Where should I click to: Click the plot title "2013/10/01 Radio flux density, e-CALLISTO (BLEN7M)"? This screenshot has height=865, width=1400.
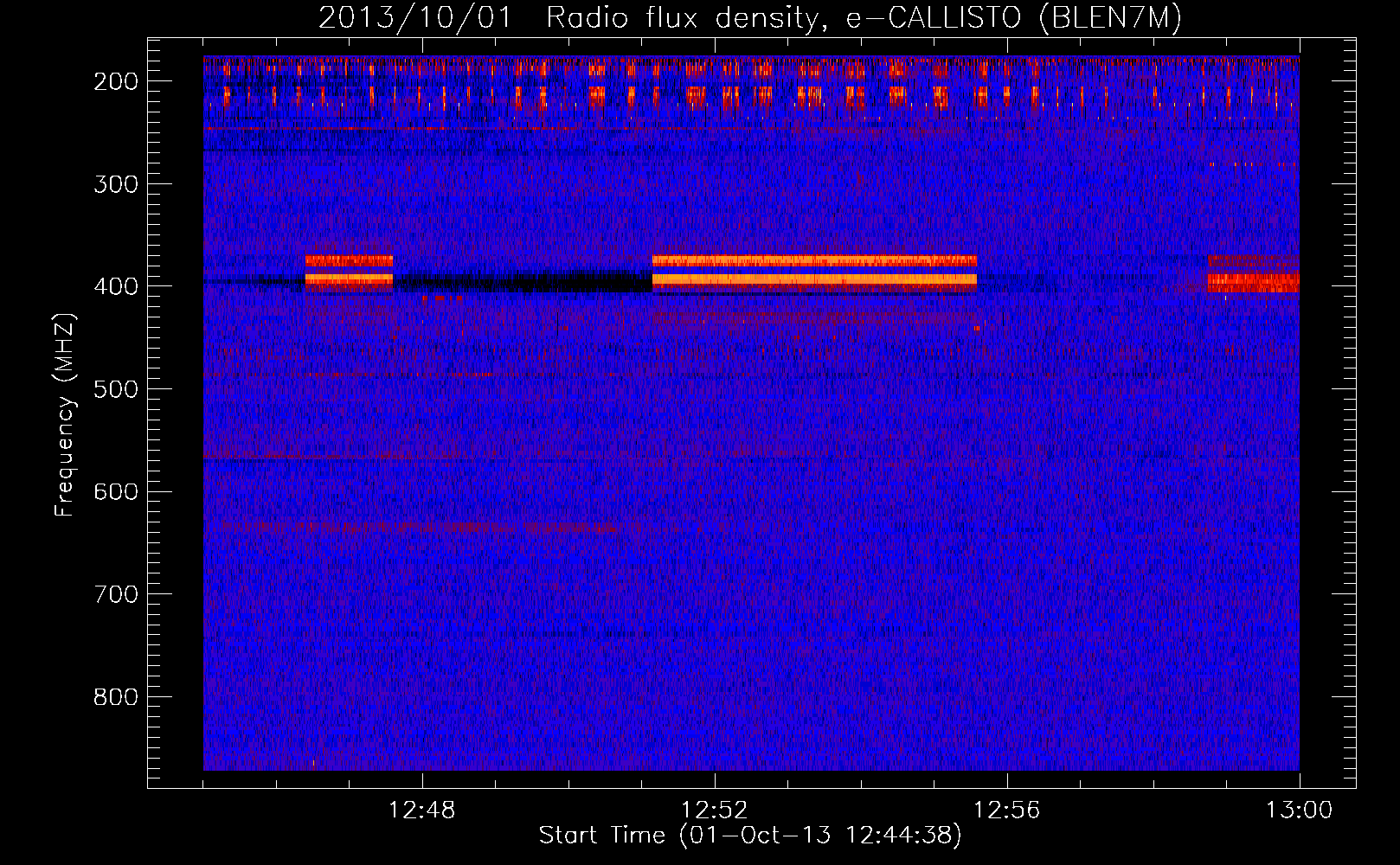750,18
